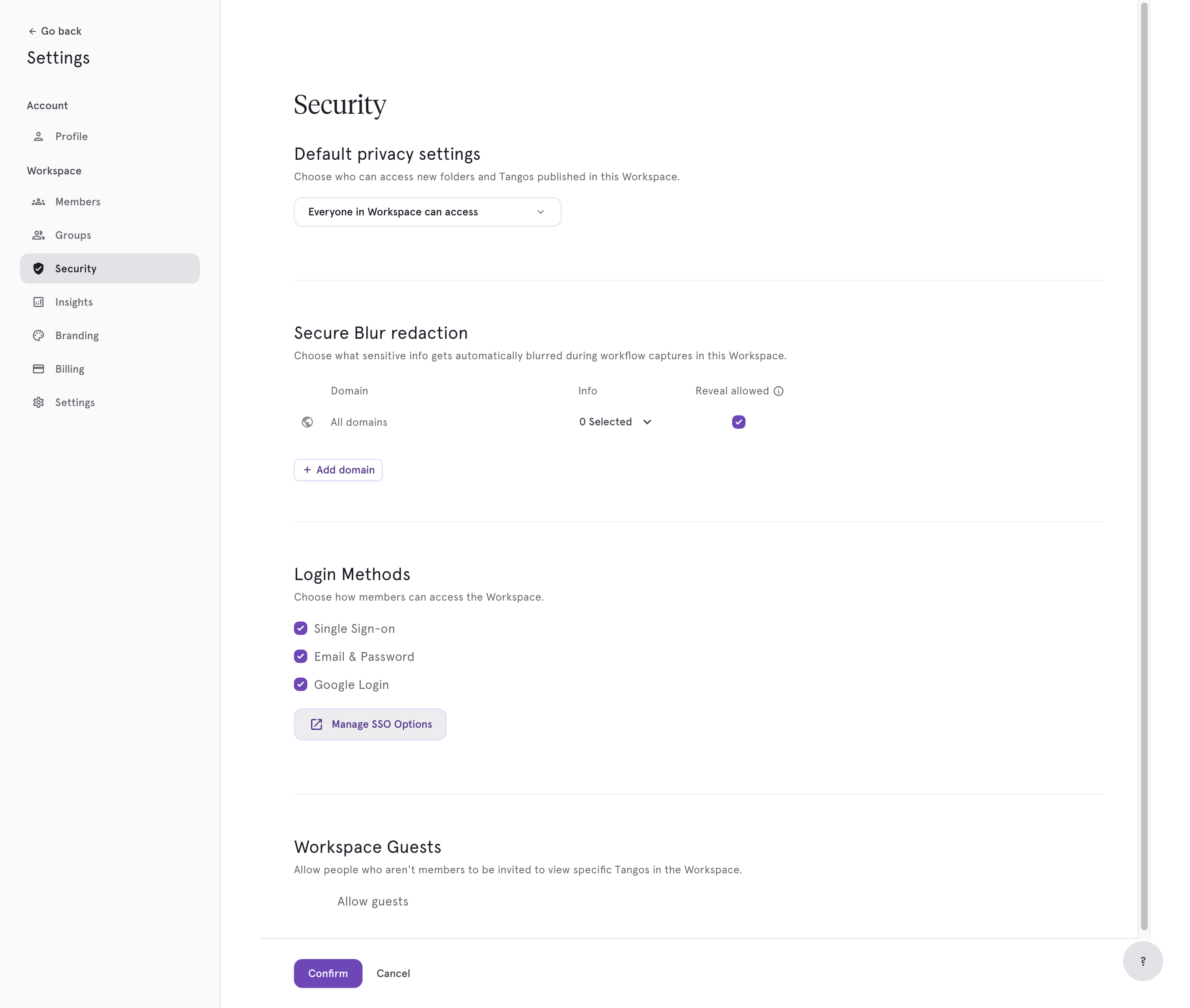Open the Branding settings page

110,335
